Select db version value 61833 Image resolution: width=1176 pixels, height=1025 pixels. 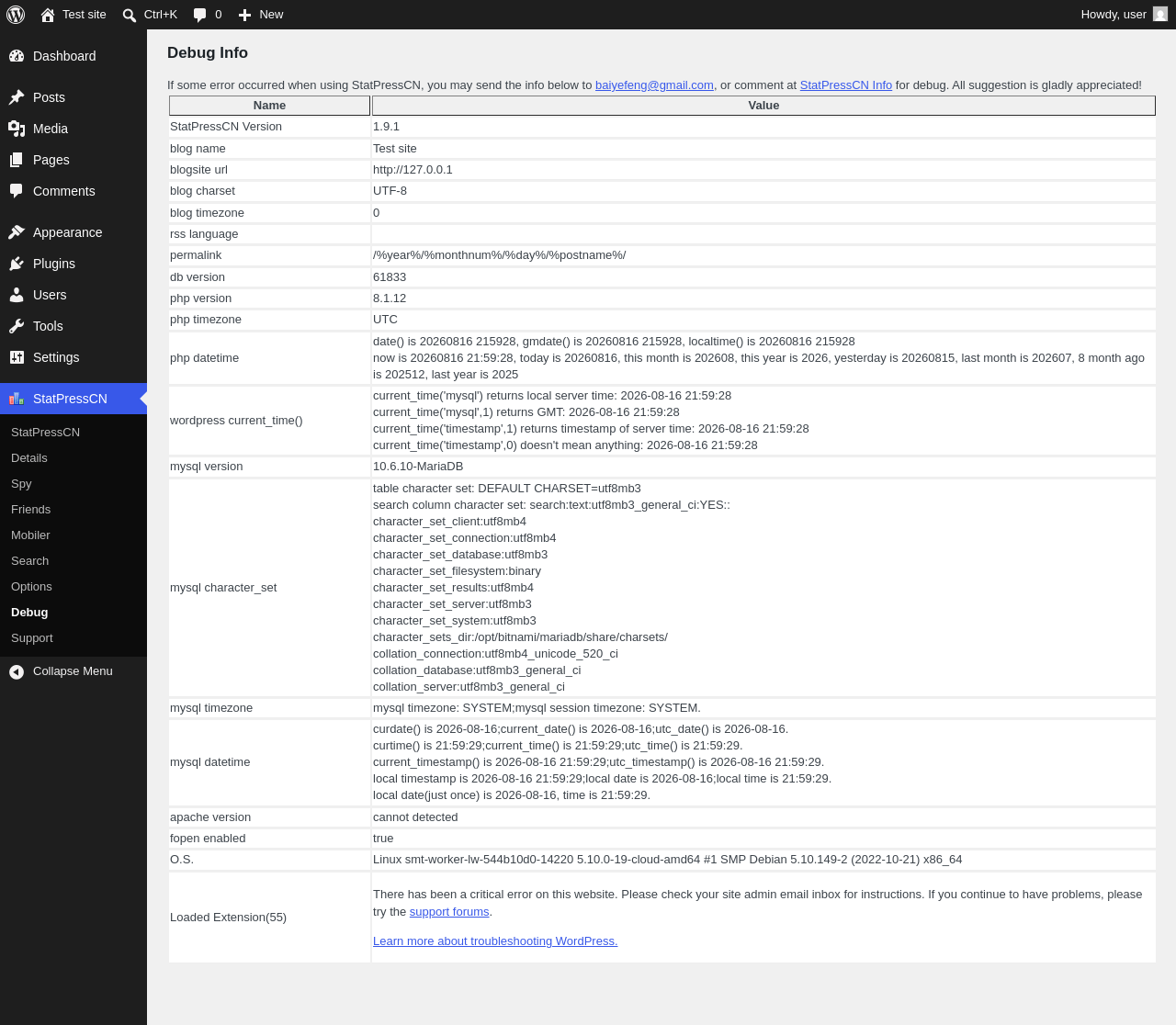tap(390, 277)
